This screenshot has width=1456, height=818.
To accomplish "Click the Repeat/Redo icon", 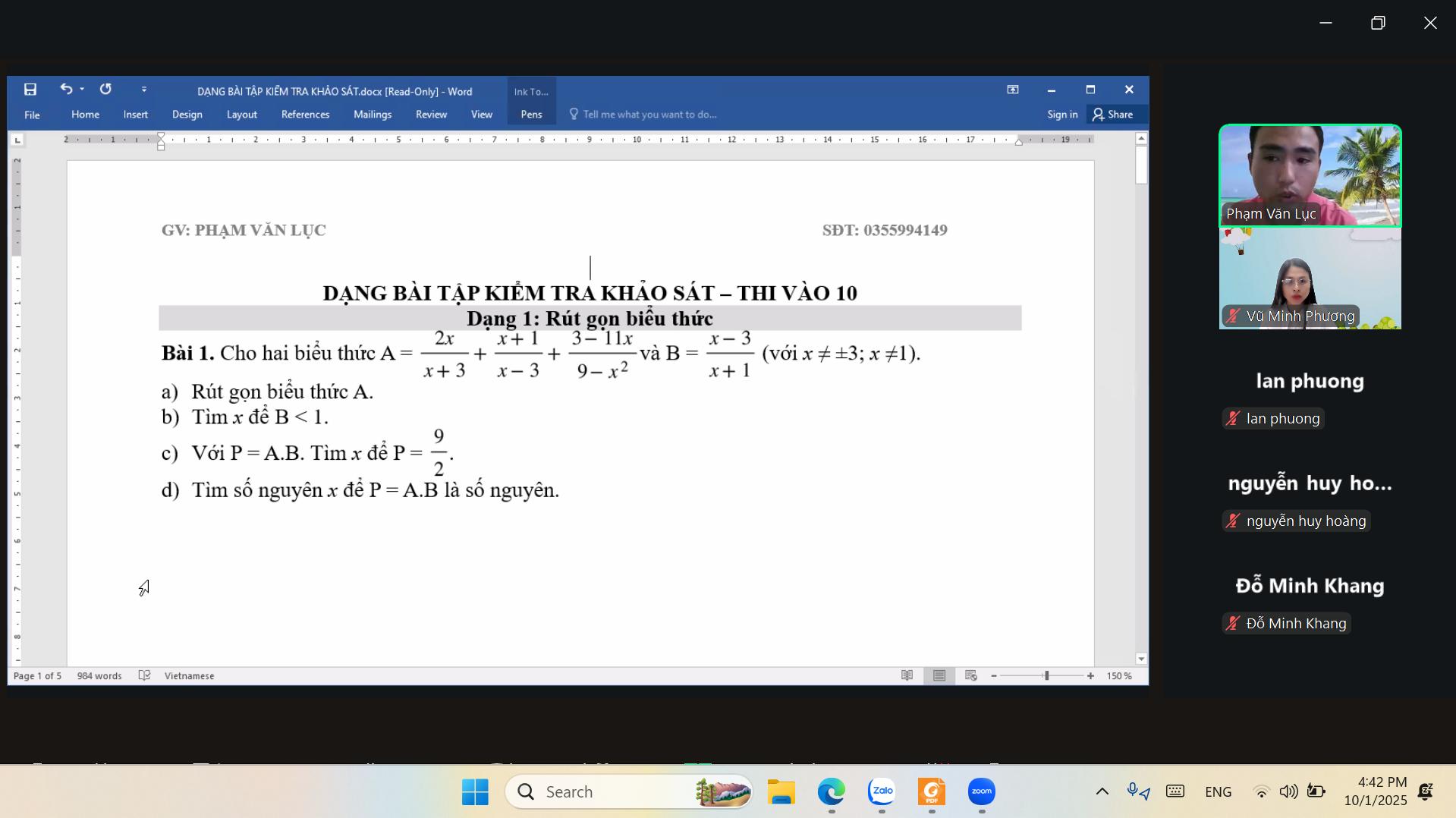I will [105, 90].
